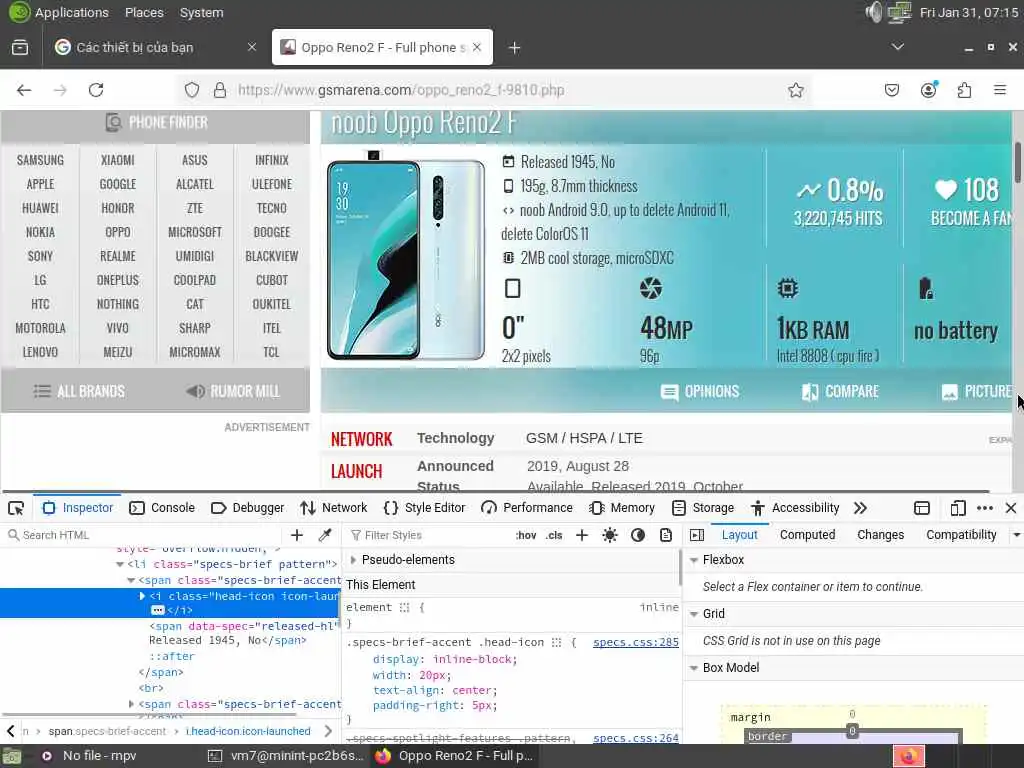The image size is (1024, 768).
Task: Open the Storage tab
Action: [703, 508]
